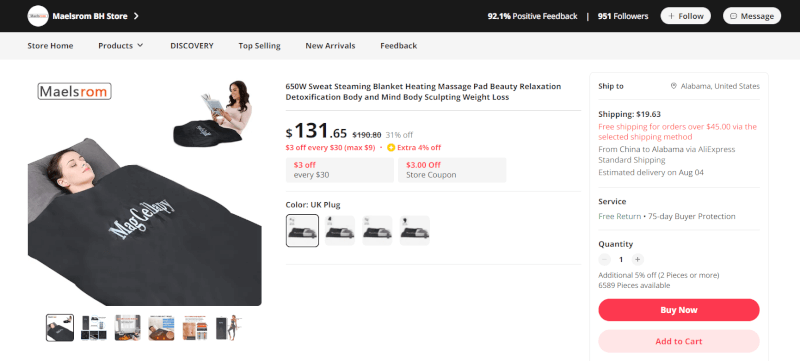The image size is (800, 361).
Task: Click 92.1% Positive Feedback text
Action: pos(532,16)
